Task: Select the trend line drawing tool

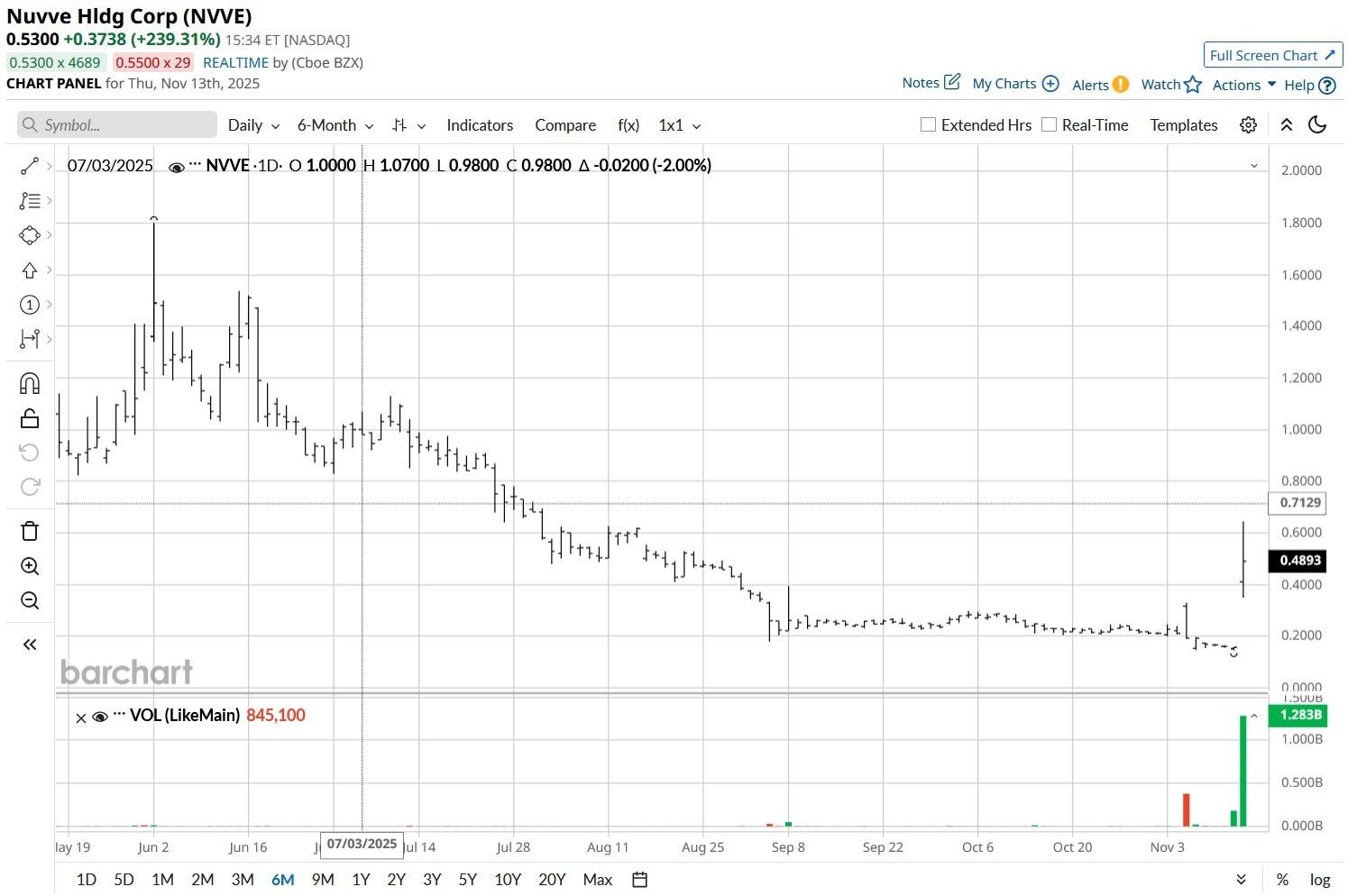Action: pyautogui.click(x=29, y=166)
